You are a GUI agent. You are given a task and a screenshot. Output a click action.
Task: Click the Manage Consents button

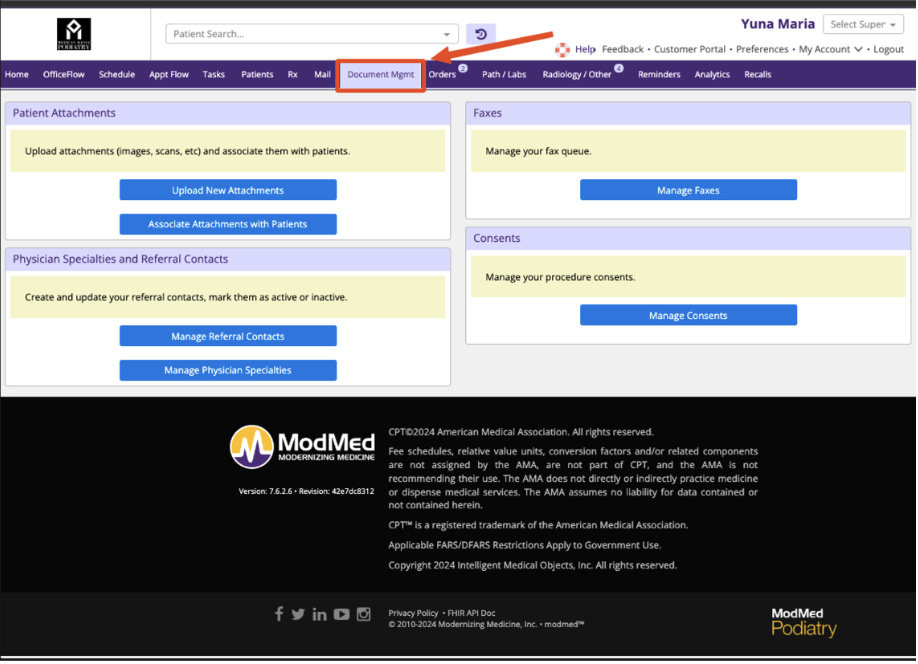point(688,316)
